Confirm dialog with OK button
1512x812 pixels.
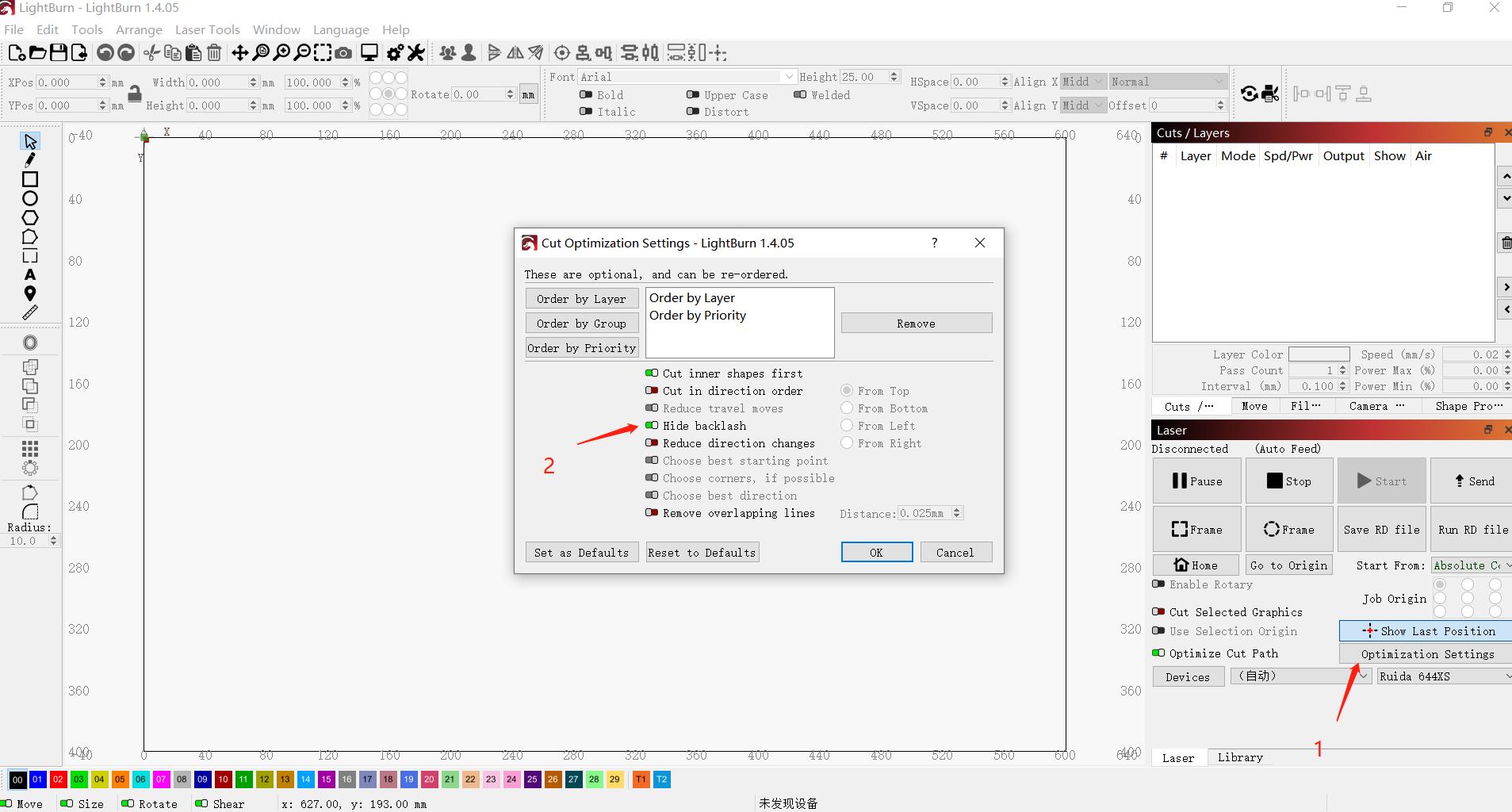click(876, 553)
